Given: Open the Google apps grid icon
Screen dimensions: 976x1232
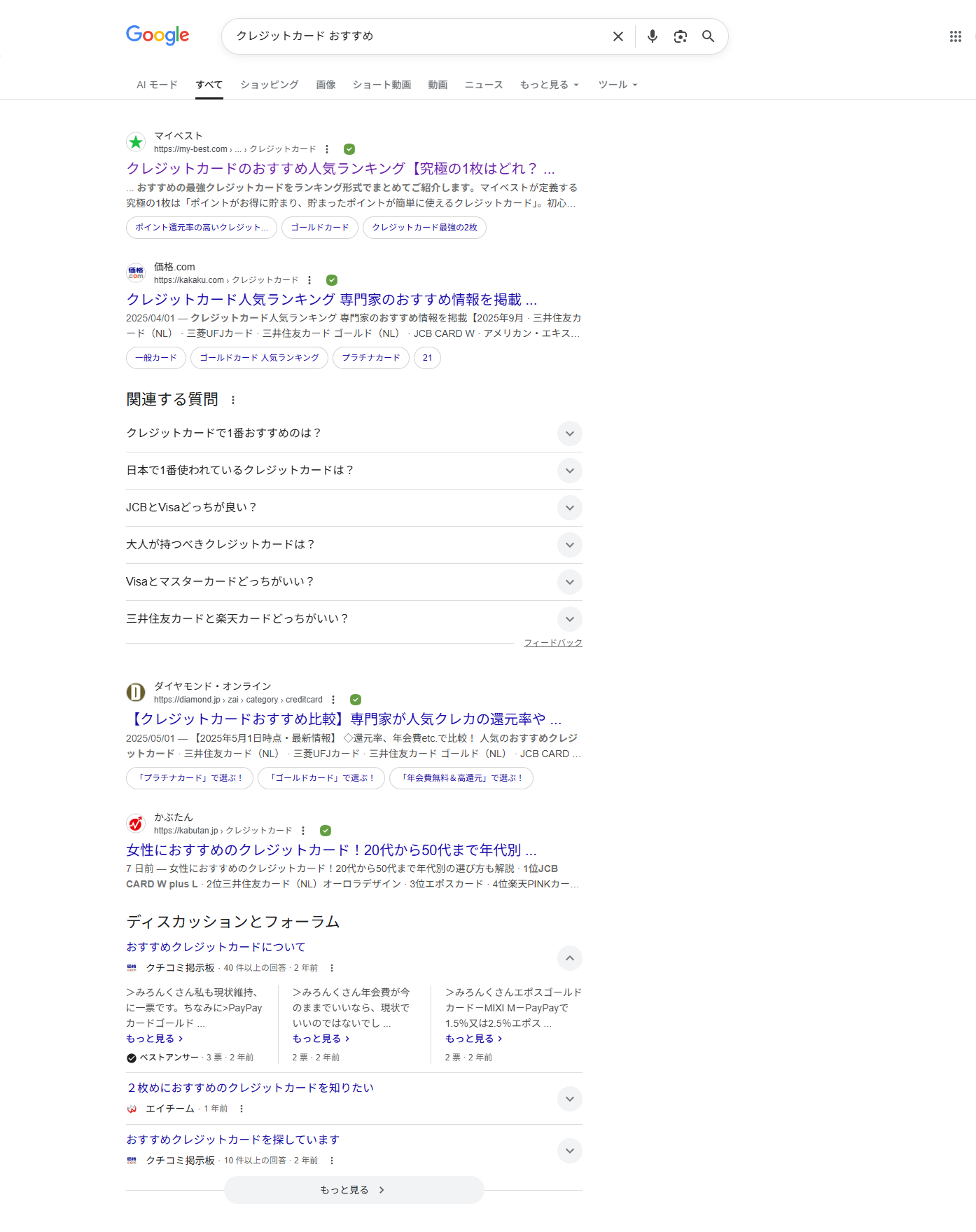Looking at the screenshot, I should tap(955, 36).
